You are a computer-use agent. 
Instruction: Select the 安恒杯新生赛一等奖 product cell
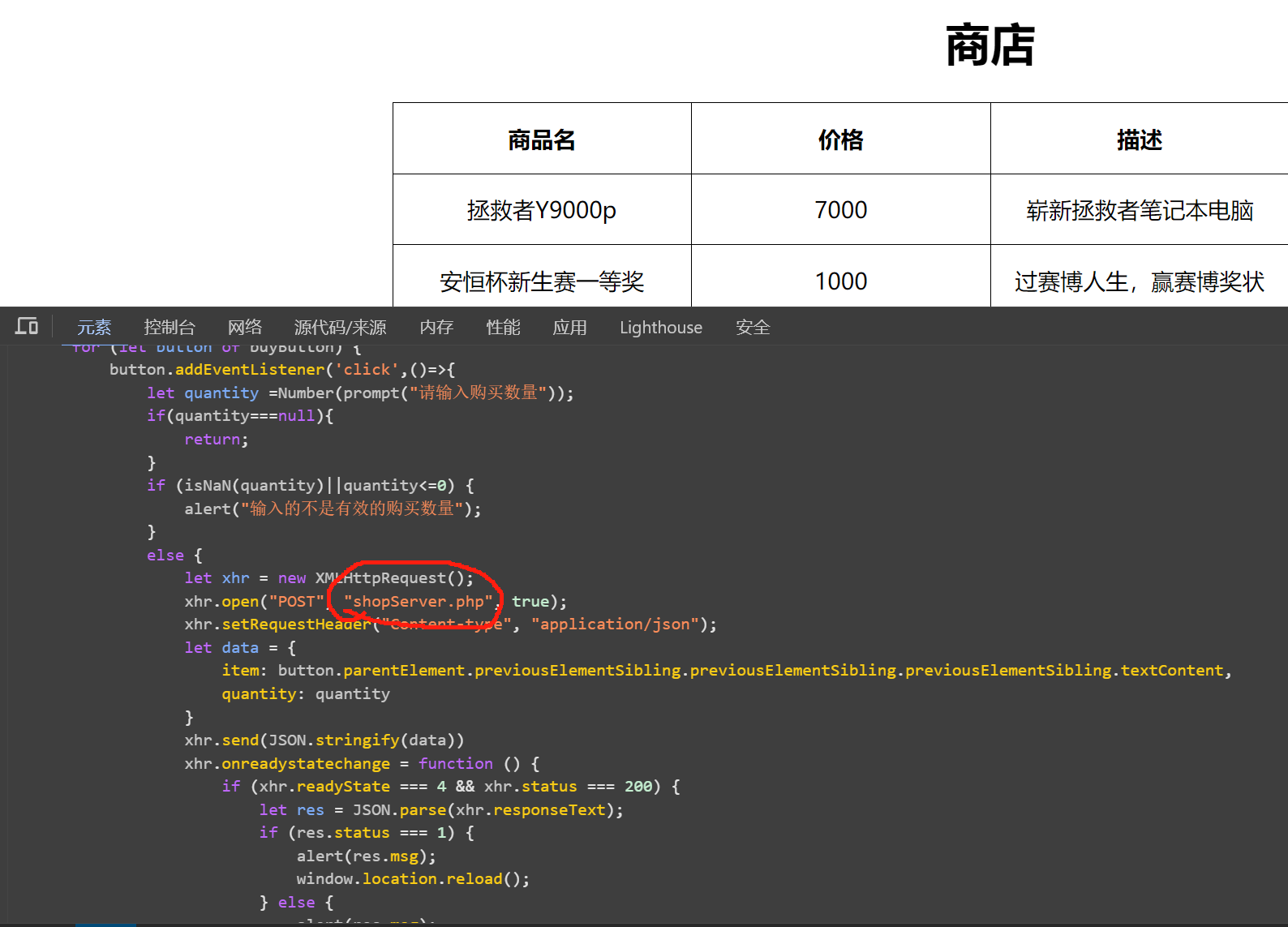point(542,281)
